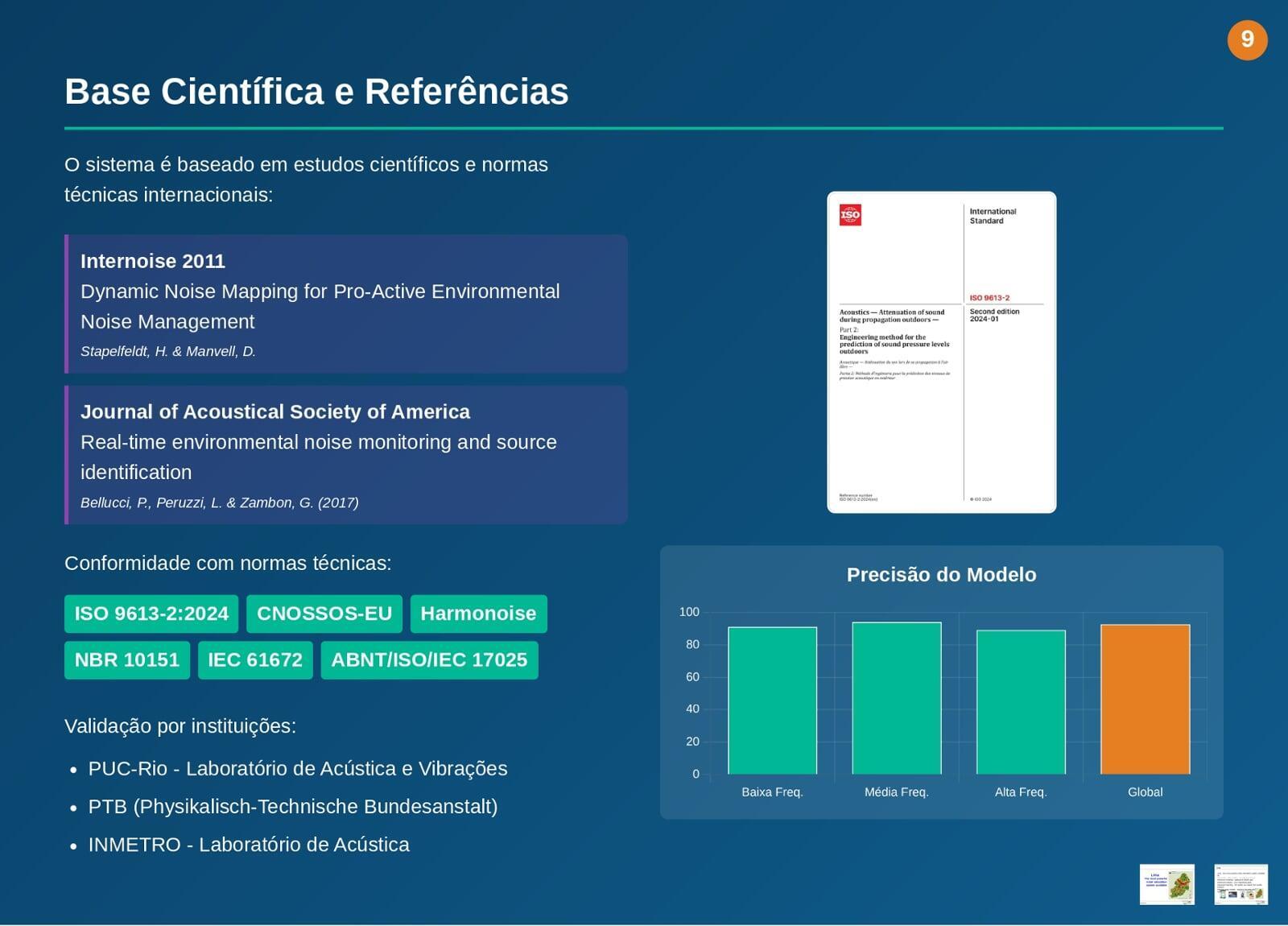Click the red ISO logo on the document cover
This screenshot has height=926, width=1288.
click(850, 215)
